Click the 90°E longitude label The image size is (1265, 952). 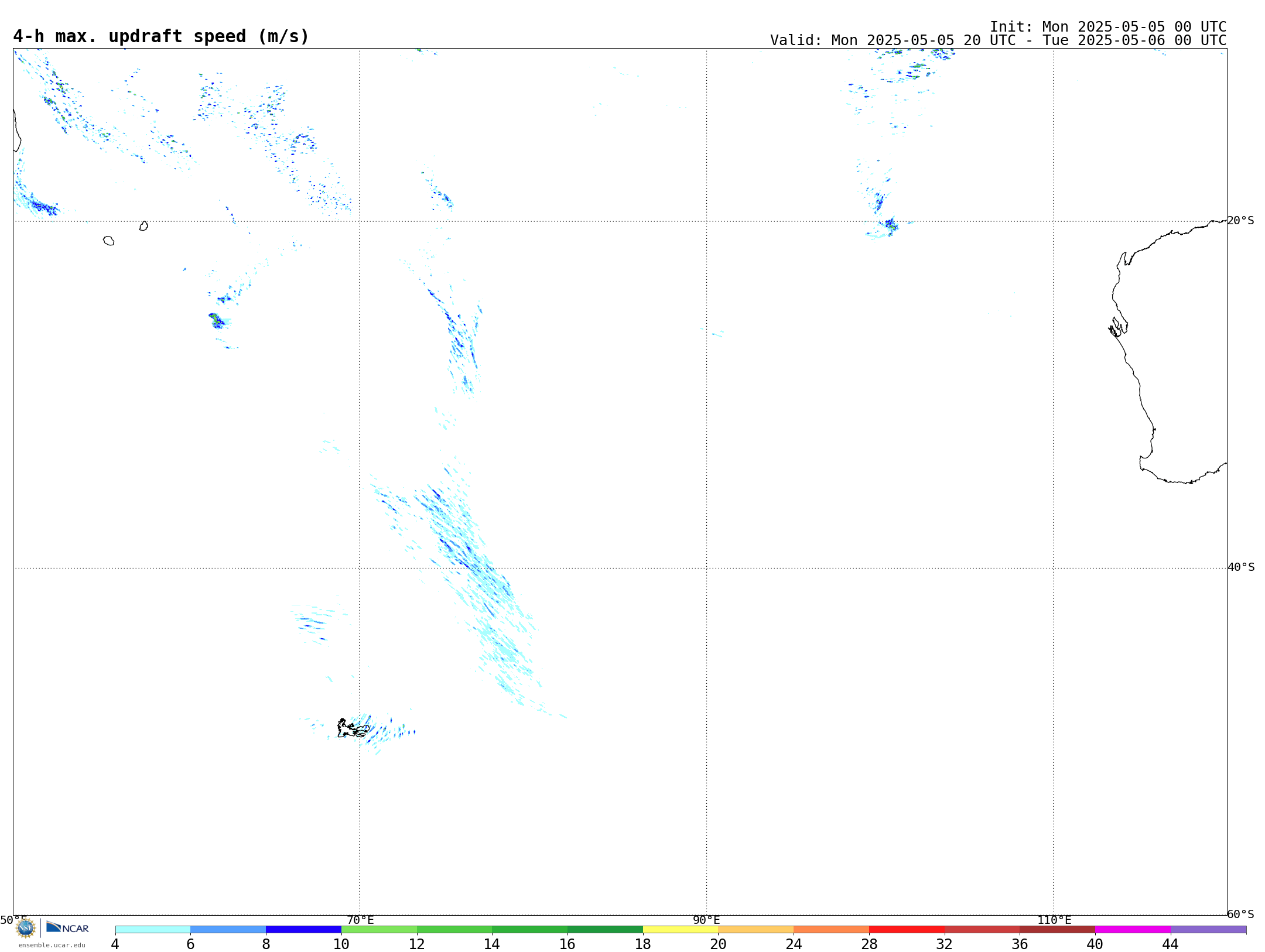(x=706, y=920)
